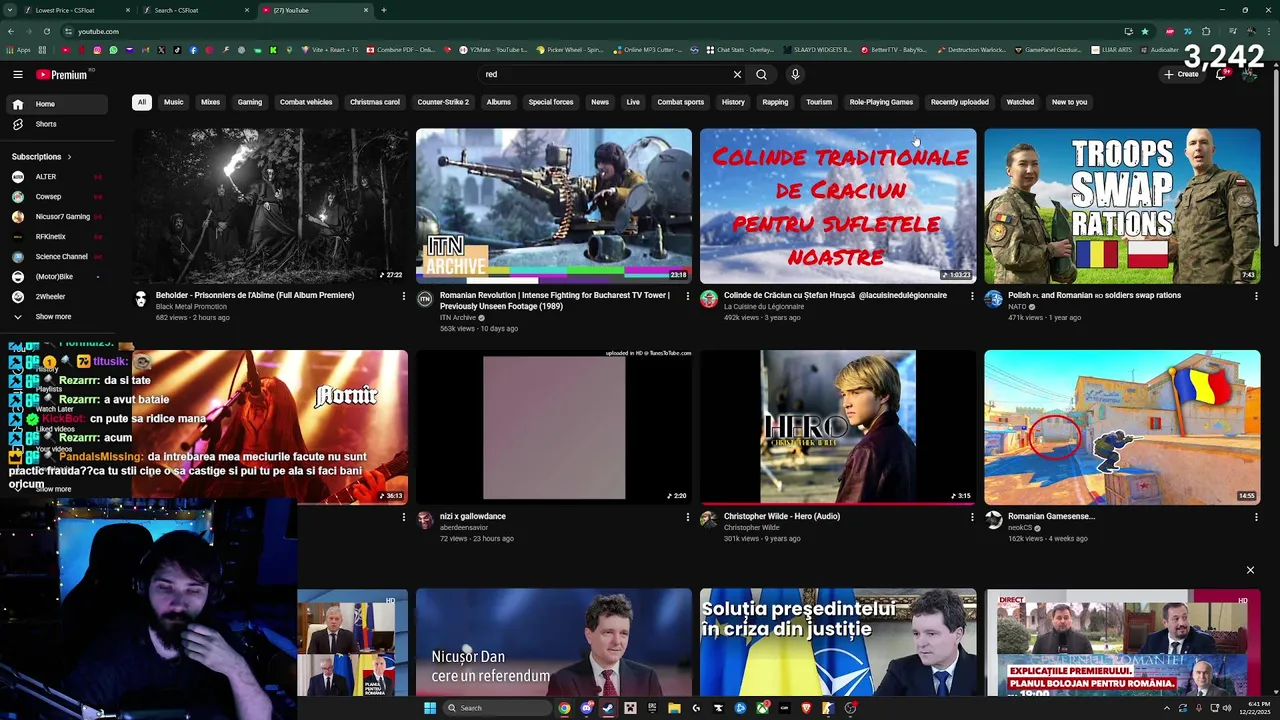Open the Beholder Prisonniers de l'Abîme thumbnail

(270, 206)
